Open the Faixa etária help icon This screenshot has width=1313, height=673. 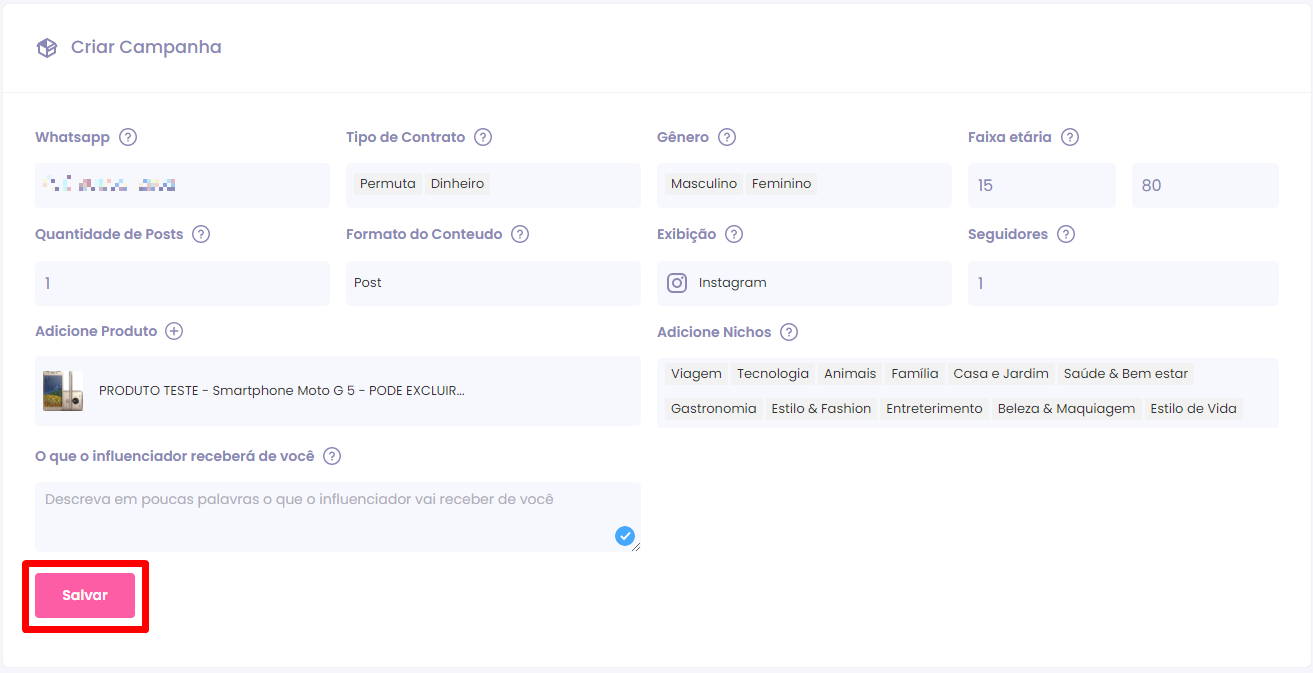click(x=1070, y=137)
